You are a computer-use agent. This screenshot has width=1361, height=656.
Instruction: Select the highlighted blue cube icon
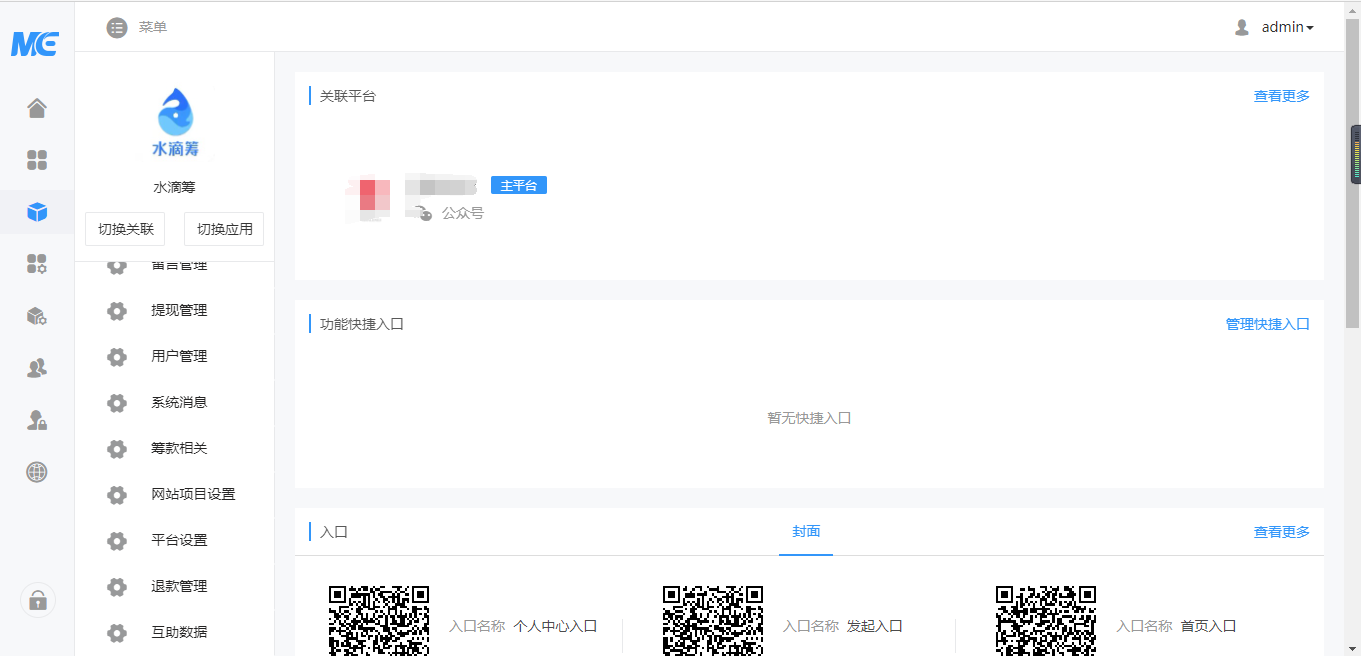tap(37, 212)
